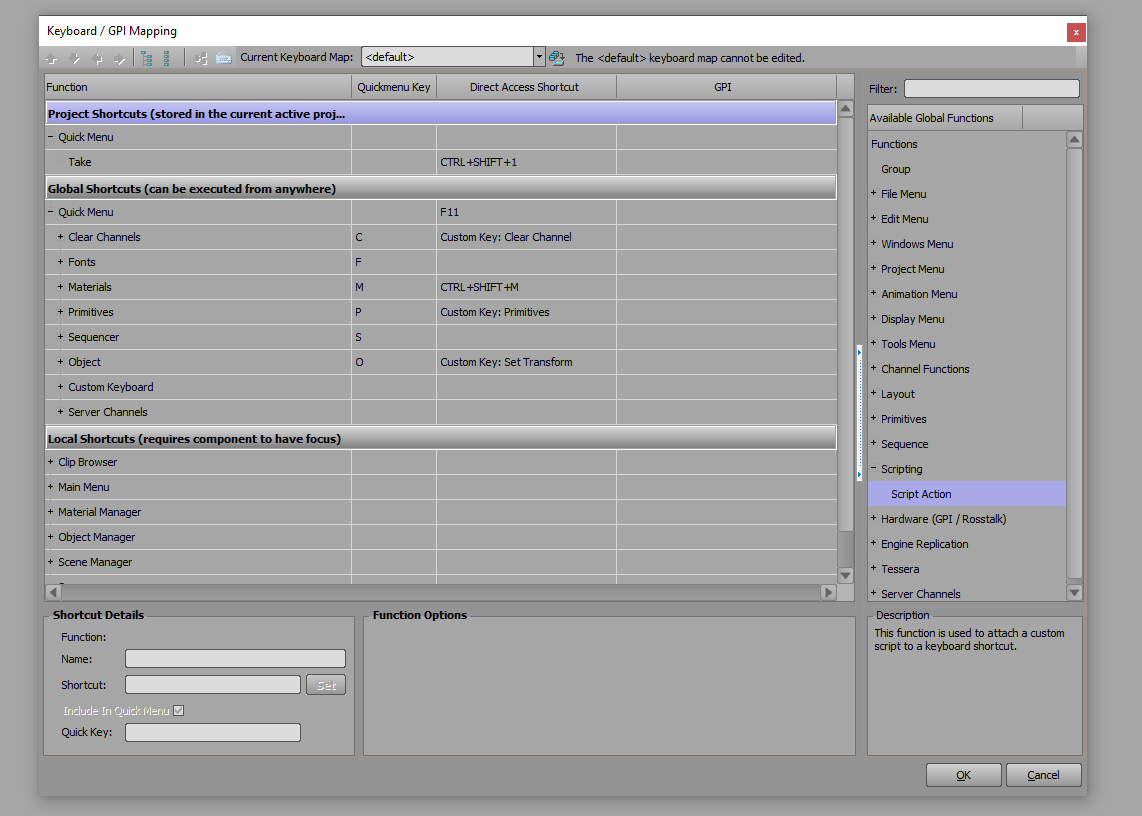Click the expand all tree icon
Screen dimensions: 1142x816
(x=146, y=58)
